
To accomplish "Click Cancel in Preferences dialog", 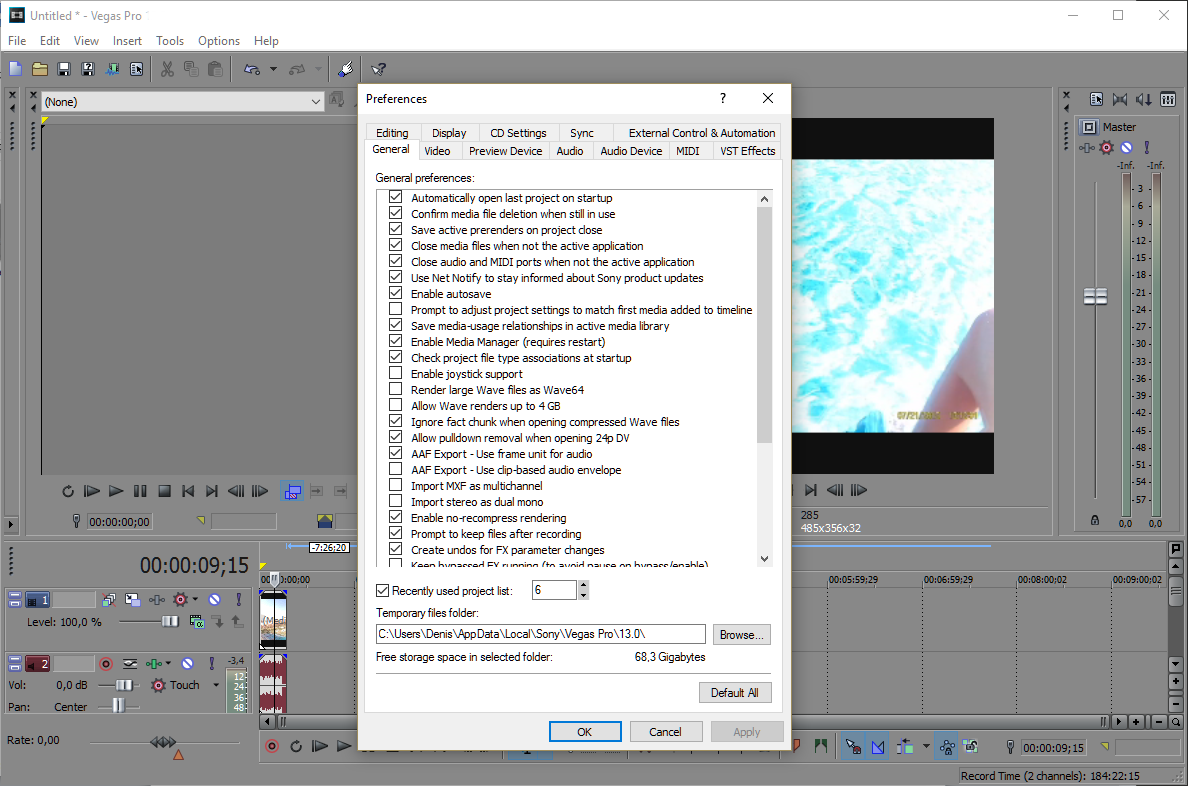I will click(x=665, y=731).
